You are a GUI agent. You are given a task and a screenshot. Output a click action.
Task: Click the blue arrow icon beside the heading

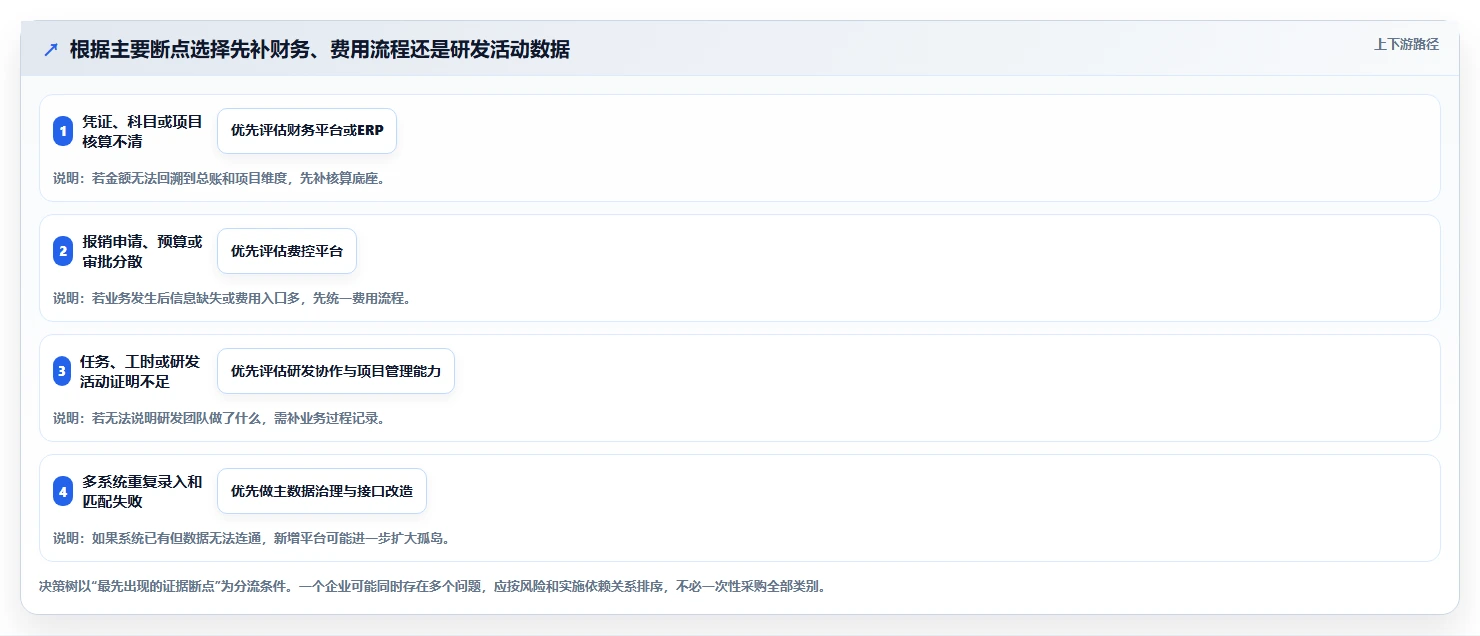tap(51, 50)
